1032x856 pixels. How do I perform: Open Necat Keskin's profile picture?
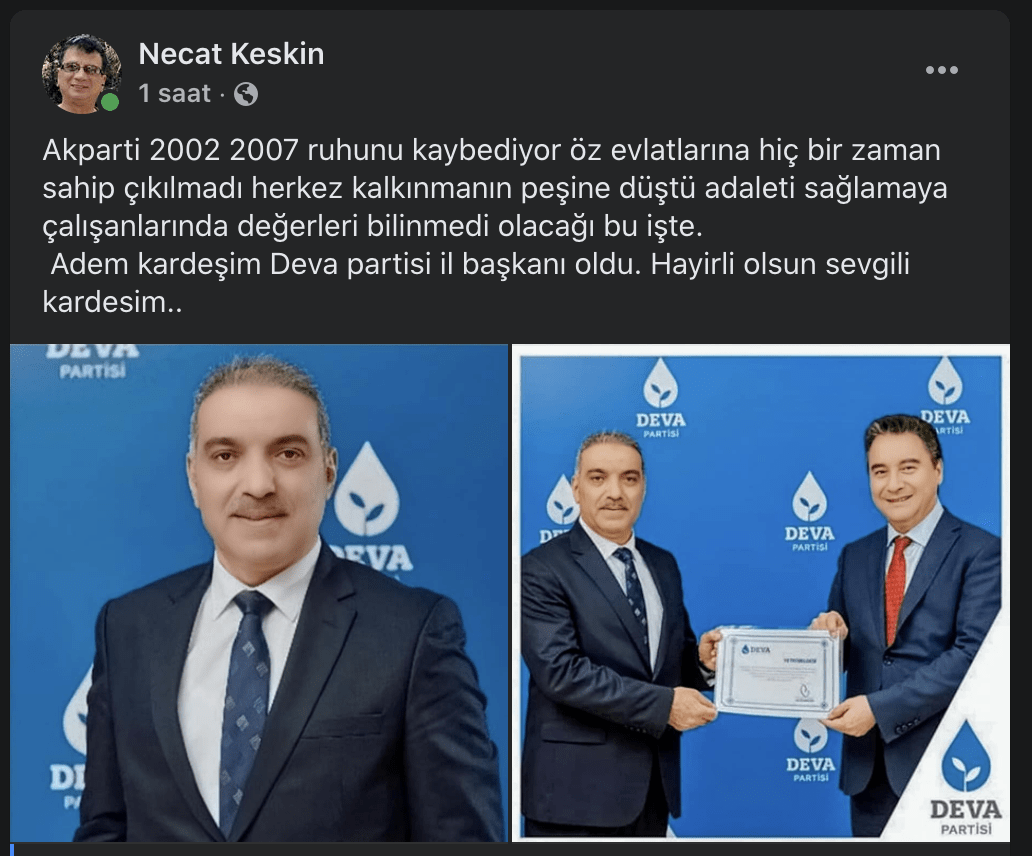(x=82, y=74)
